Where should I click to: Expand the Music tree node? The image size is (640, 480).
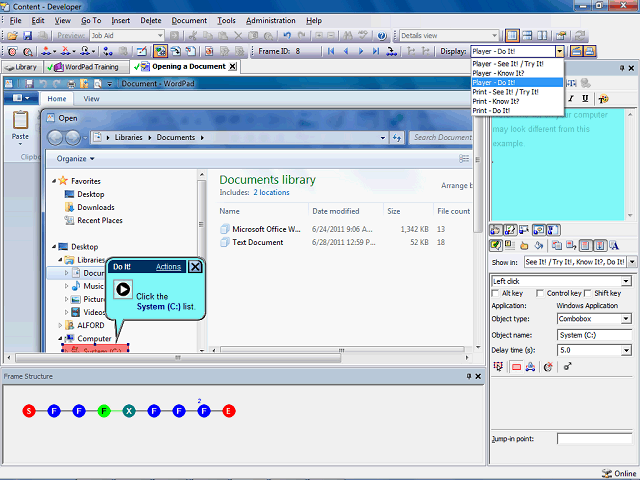[x=67, y=287]
